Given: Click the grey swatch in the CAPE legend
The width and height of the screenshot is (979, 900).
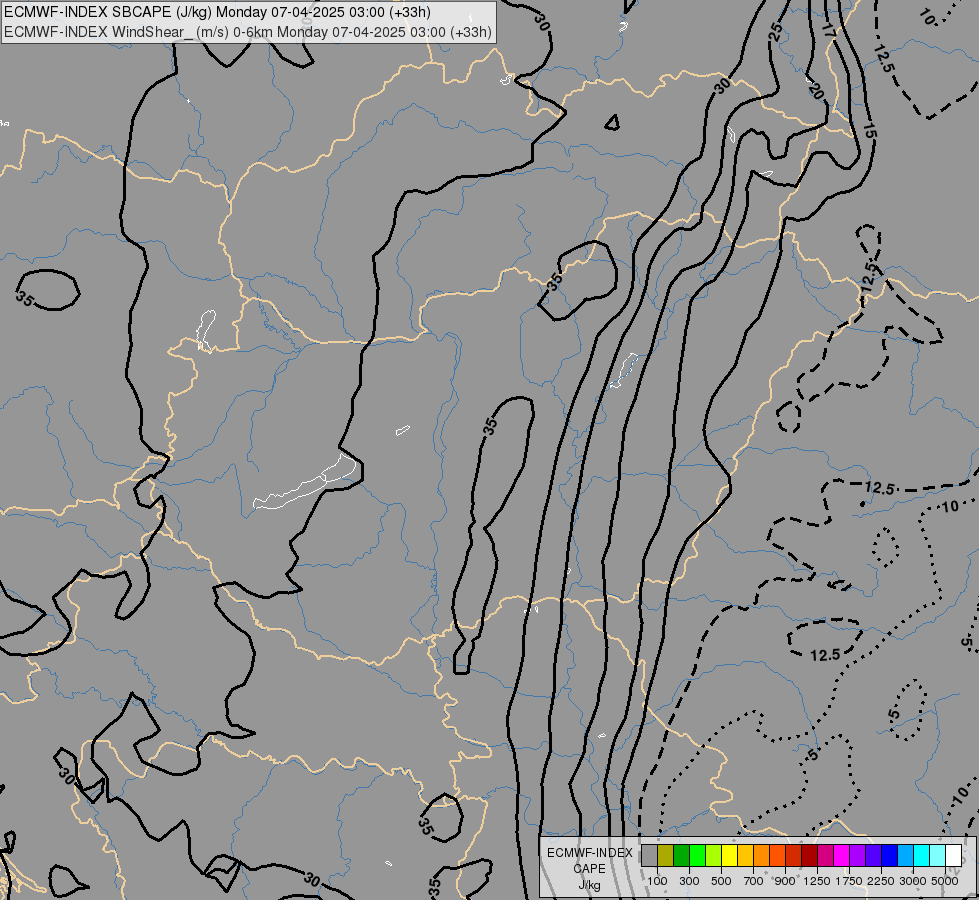Looking at the screenshot, I should coord(649,855).
